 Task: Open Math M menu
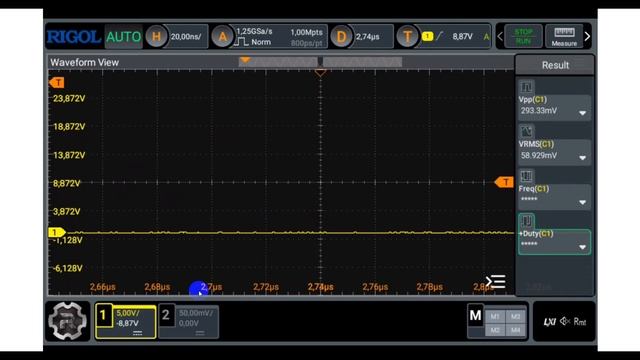pyautogui.click(x=476, y=316)
